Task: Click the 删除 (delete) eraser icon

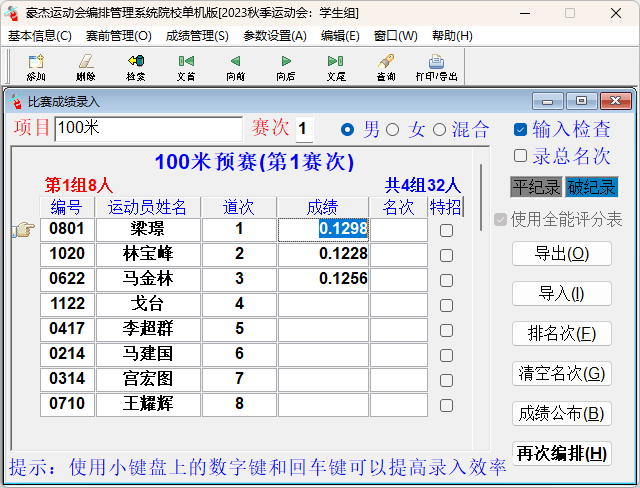Action: pos(86,67)
